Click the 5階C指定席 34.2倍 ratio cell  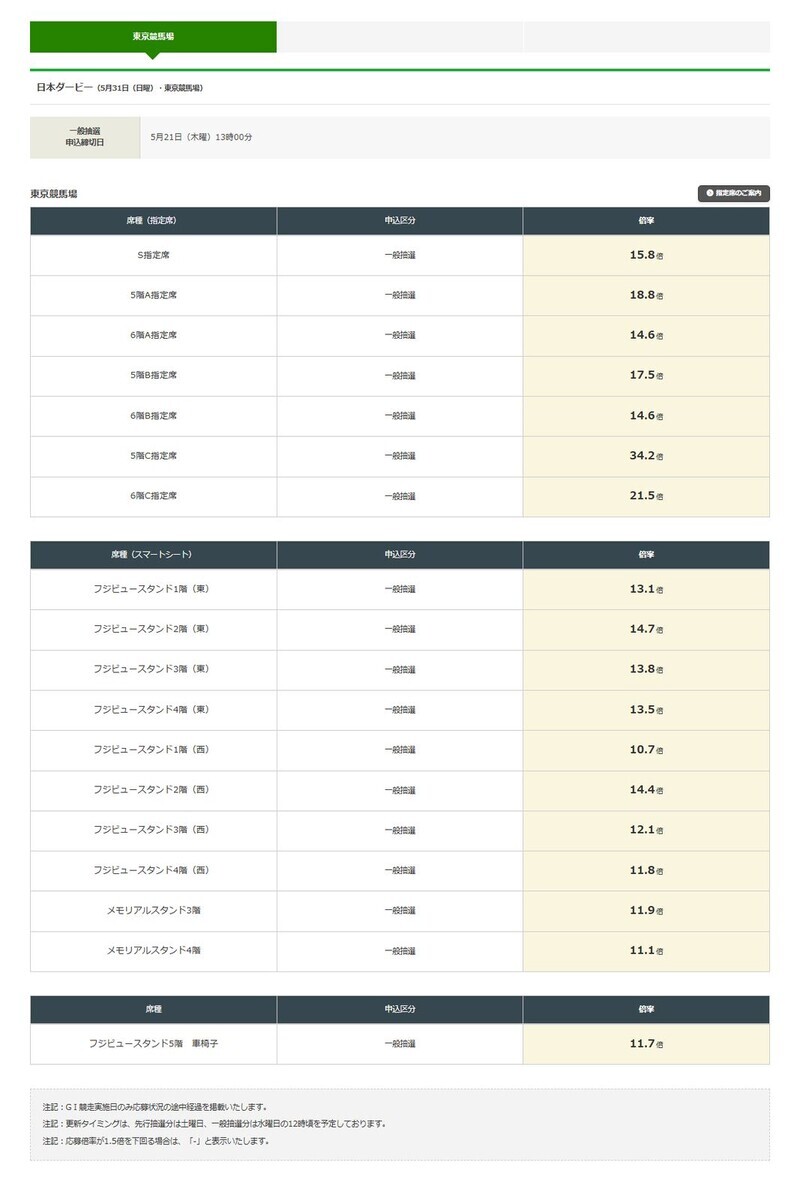pos(646,456)
